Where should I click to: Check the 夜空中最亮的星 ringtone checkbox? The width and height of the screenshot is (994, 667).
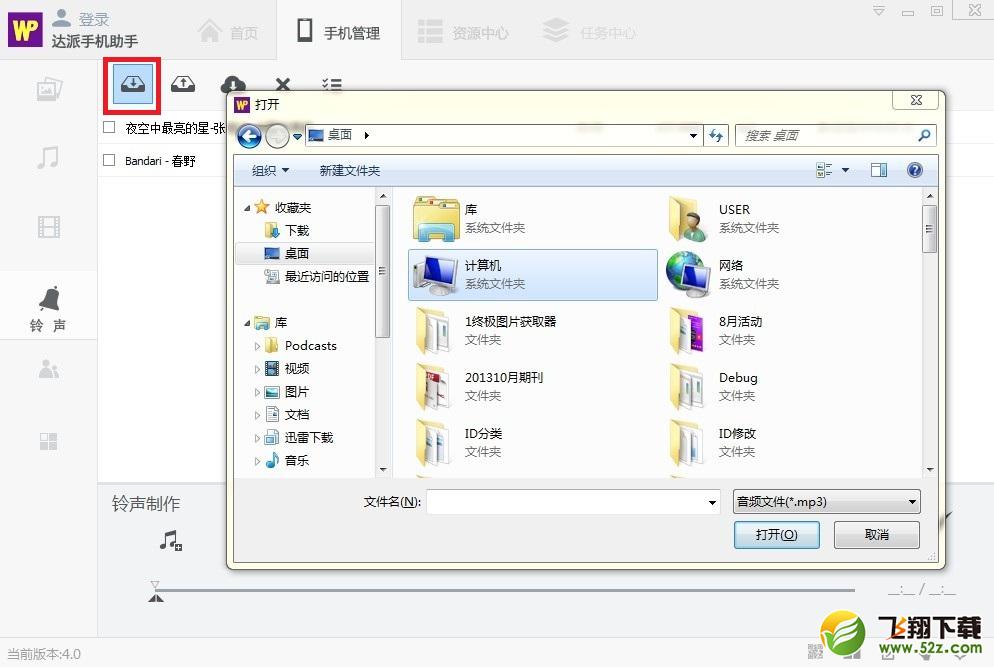click(x=109, y=127)
